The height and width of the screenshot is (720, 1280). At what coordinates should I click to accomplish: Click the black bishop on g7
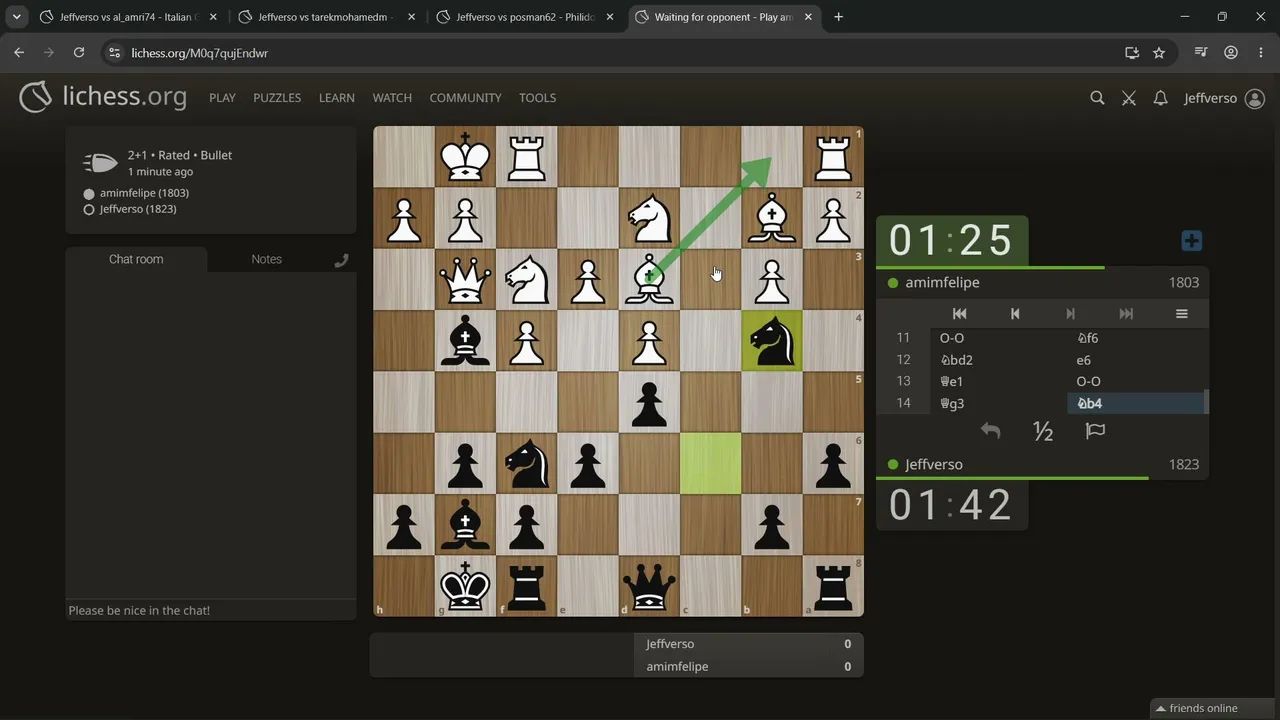point(465,524)
